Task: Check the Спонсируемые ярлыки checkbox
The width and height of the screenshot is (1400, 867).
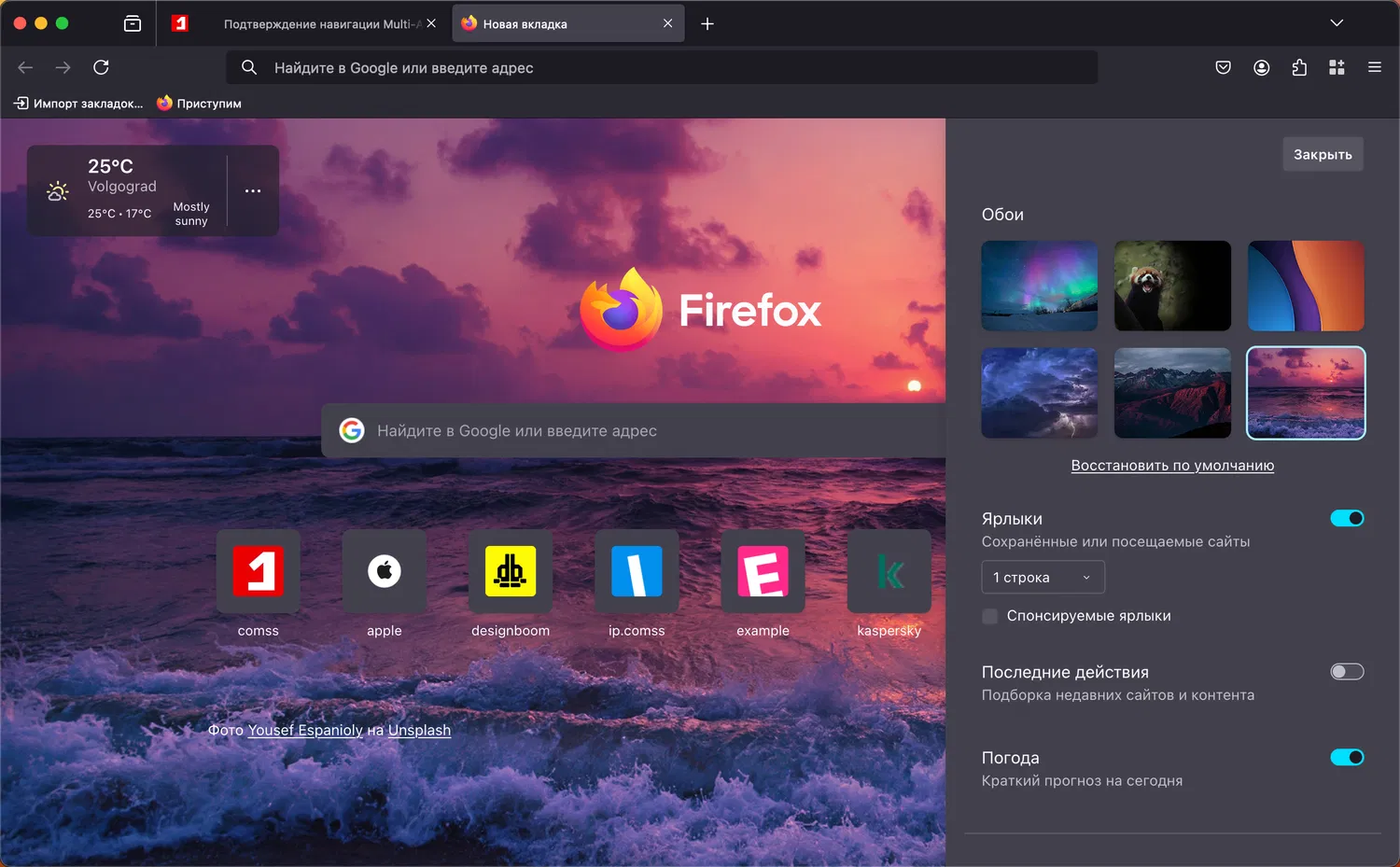Action: click(x=990, y=616)
